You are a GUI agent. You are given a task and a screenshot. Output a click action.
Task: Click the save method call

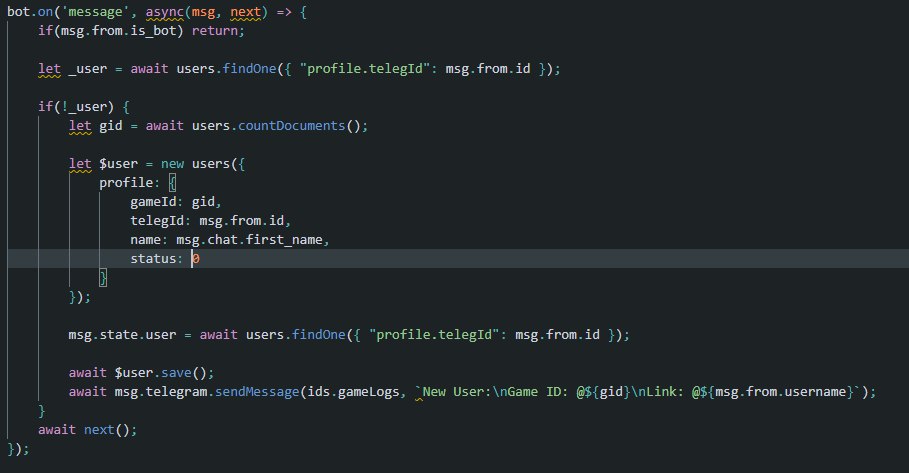(176, 373)
